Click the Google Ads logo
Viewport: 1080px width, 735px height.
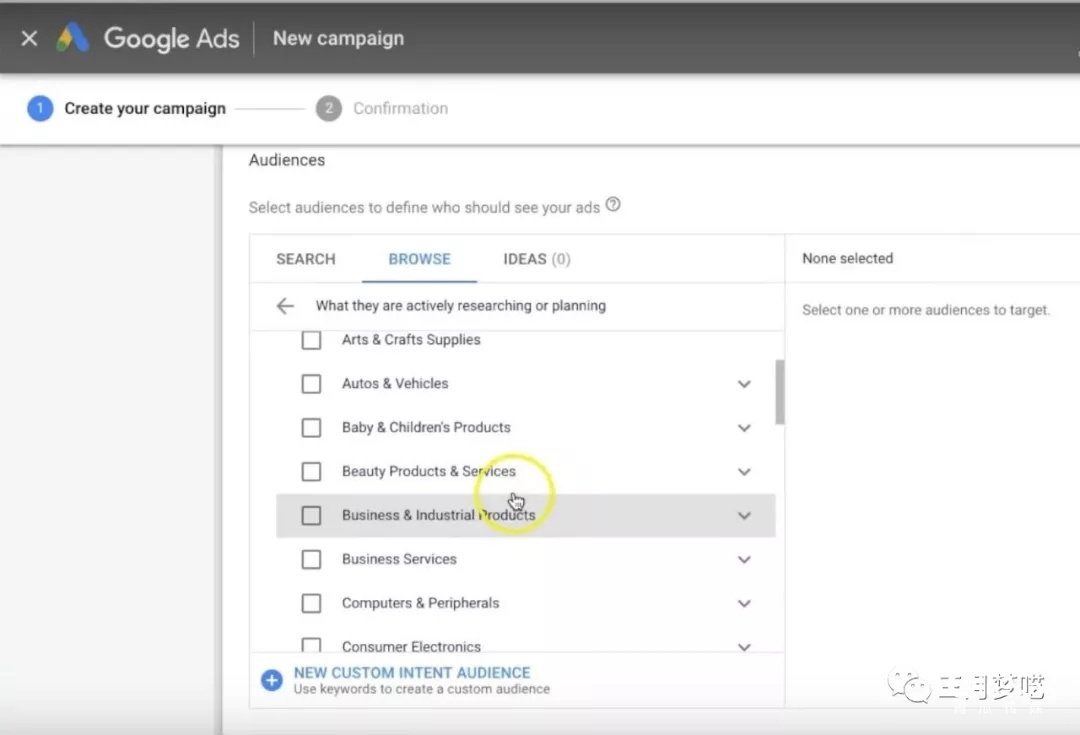coord(74,38)
